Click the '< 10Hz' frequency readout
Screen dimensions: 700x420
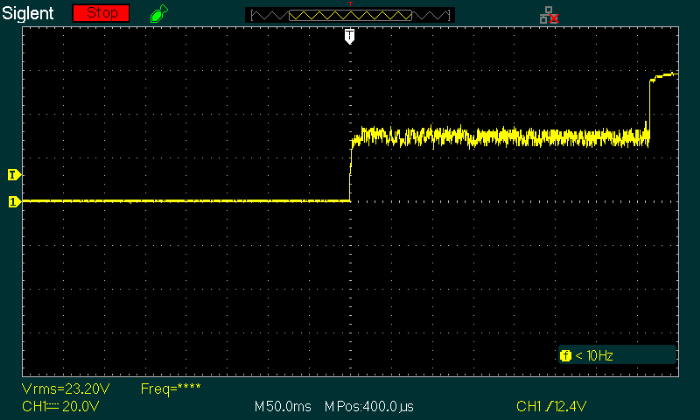point(594,356)
